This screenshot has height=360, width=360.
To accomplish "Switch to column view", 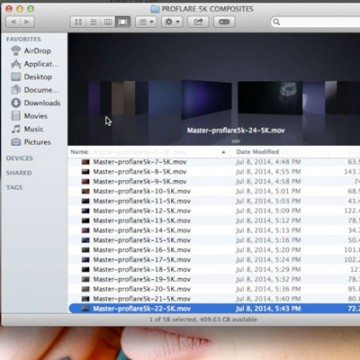I will click(x=108, y=22).
